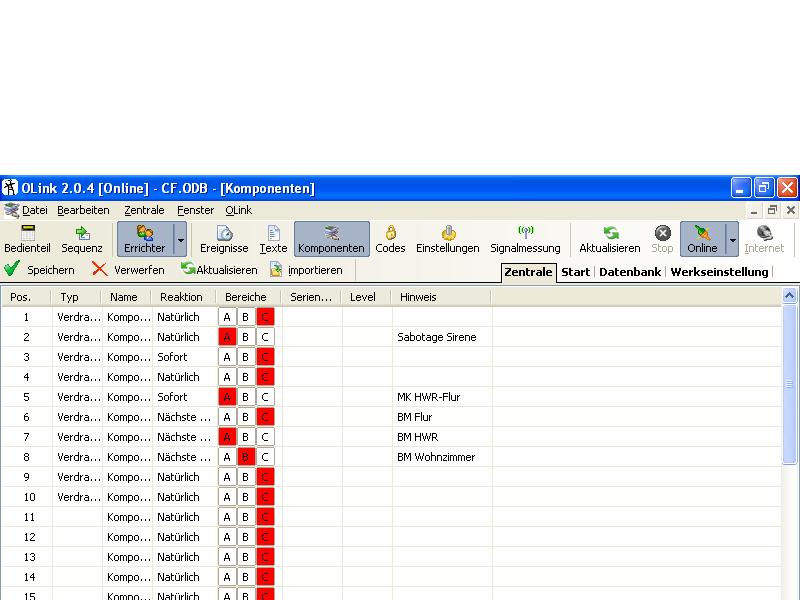Open the Texte editor icon
Viewport: 800px width, 600px height.
[273, 239]
